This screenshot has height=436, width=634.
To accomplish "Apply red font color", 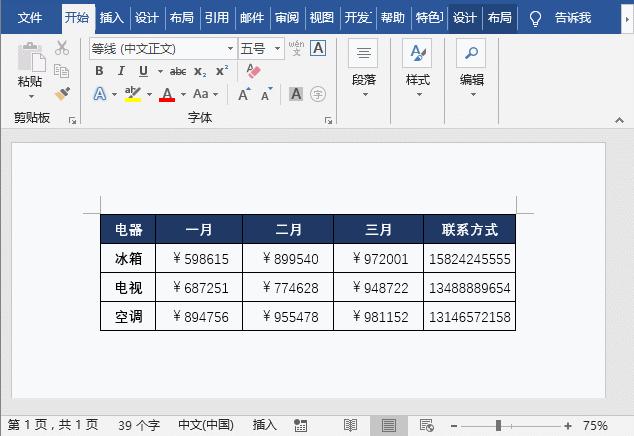I will [167, 95].
